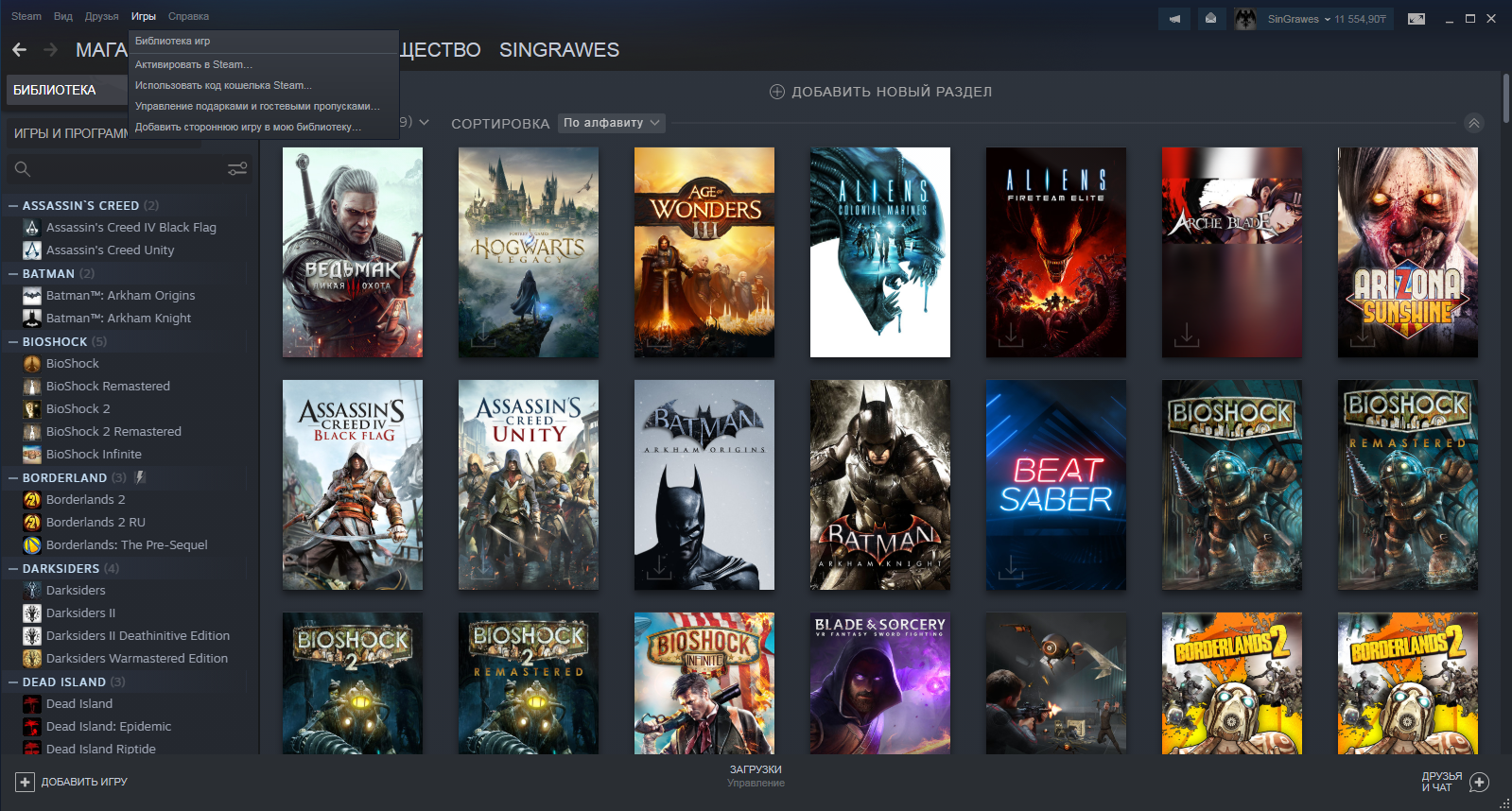This screenshot has height=811, width=1512.
Task: Open the Steam menu
Action: pyautogui.click(x=26, y=16)
